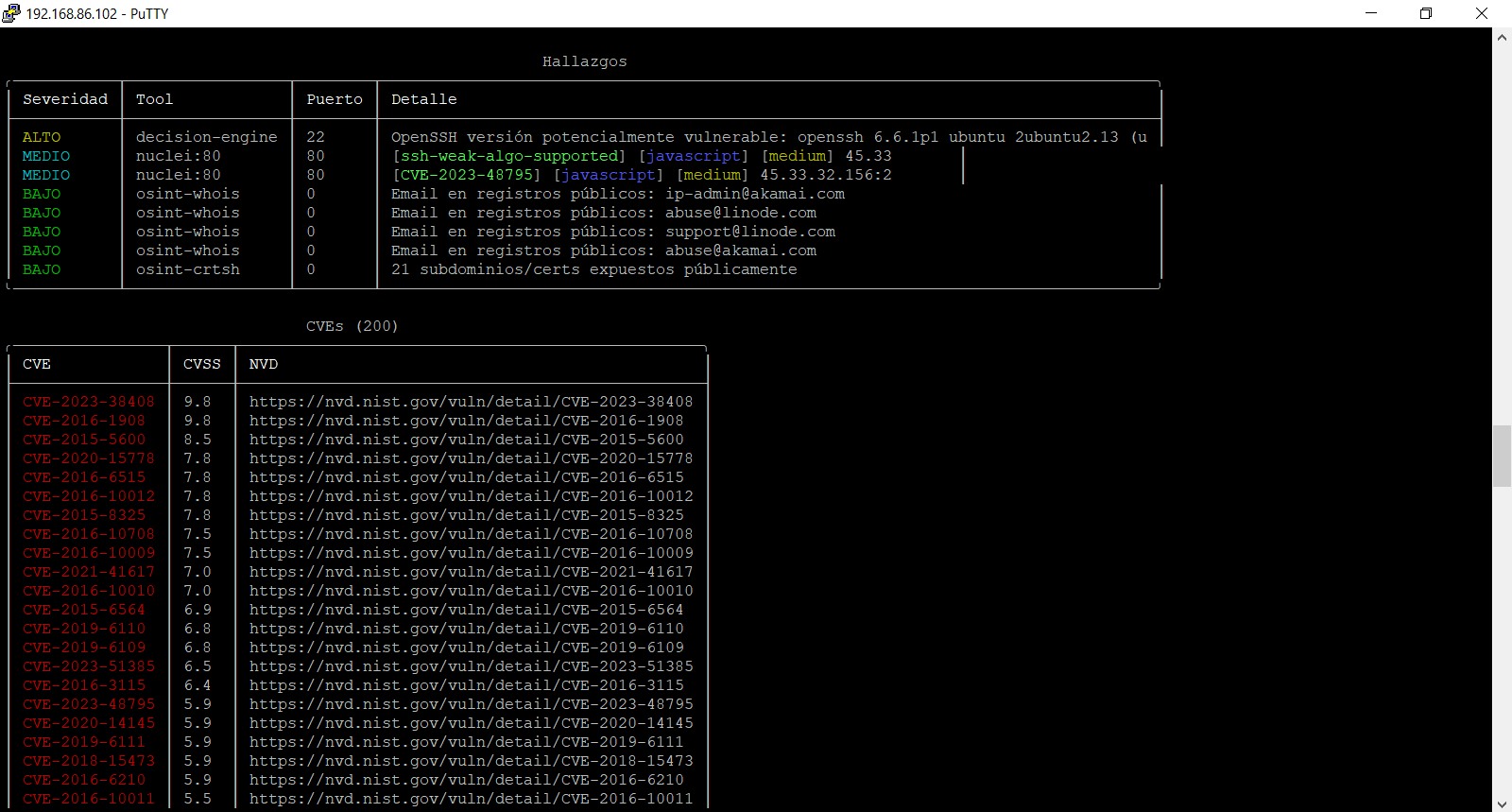Screen dimensions: 1512x812
Task: Open NVD URL ending in CVE-2019-6109
Action: pyautogui.click(x=467, y=648)
